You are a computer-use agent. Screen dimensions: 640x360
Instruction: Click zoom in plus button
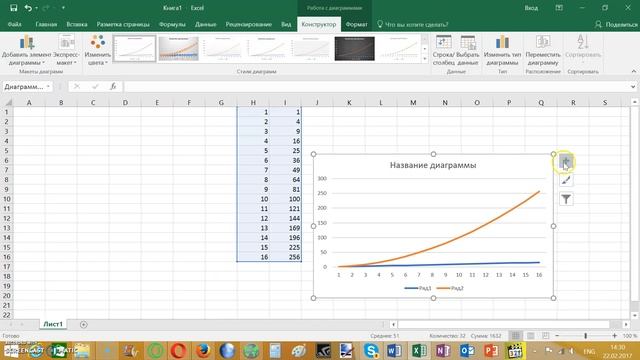coord(615,336)
